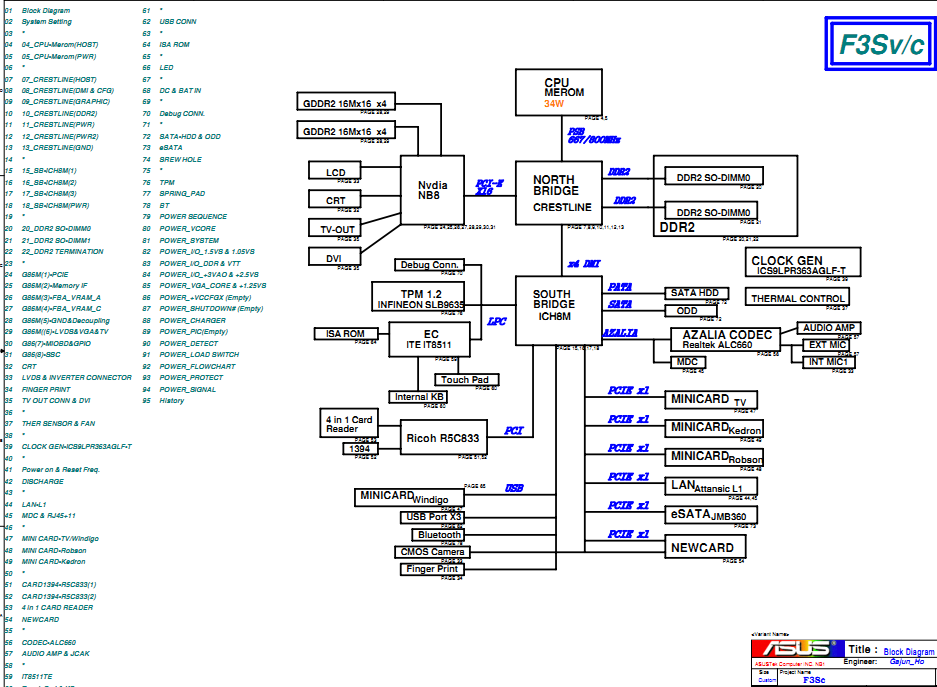This screenshot has height=687, width=937.
Task: Select the Nvdia NB8 block
Action: 432,190
